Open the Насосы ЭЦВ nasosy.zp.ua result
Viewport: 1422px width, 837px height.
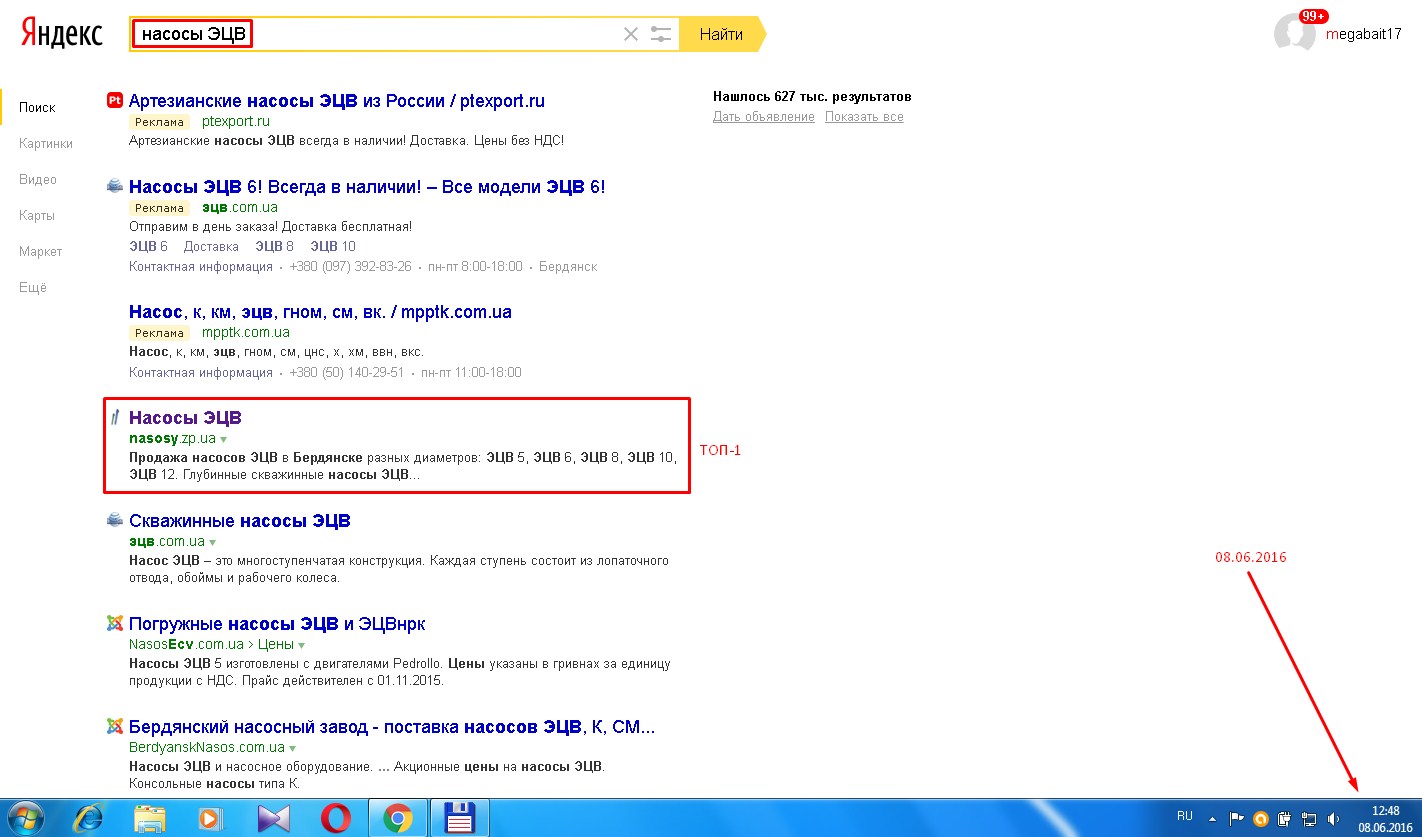185,418
